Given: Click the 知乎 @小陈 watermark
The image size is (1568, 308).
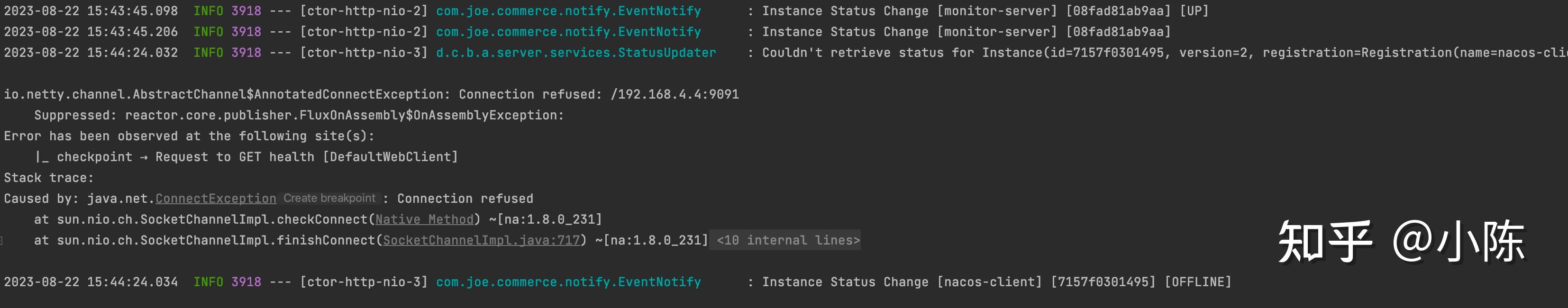Looking at the screenshot, I should (x=1401, y=242).
